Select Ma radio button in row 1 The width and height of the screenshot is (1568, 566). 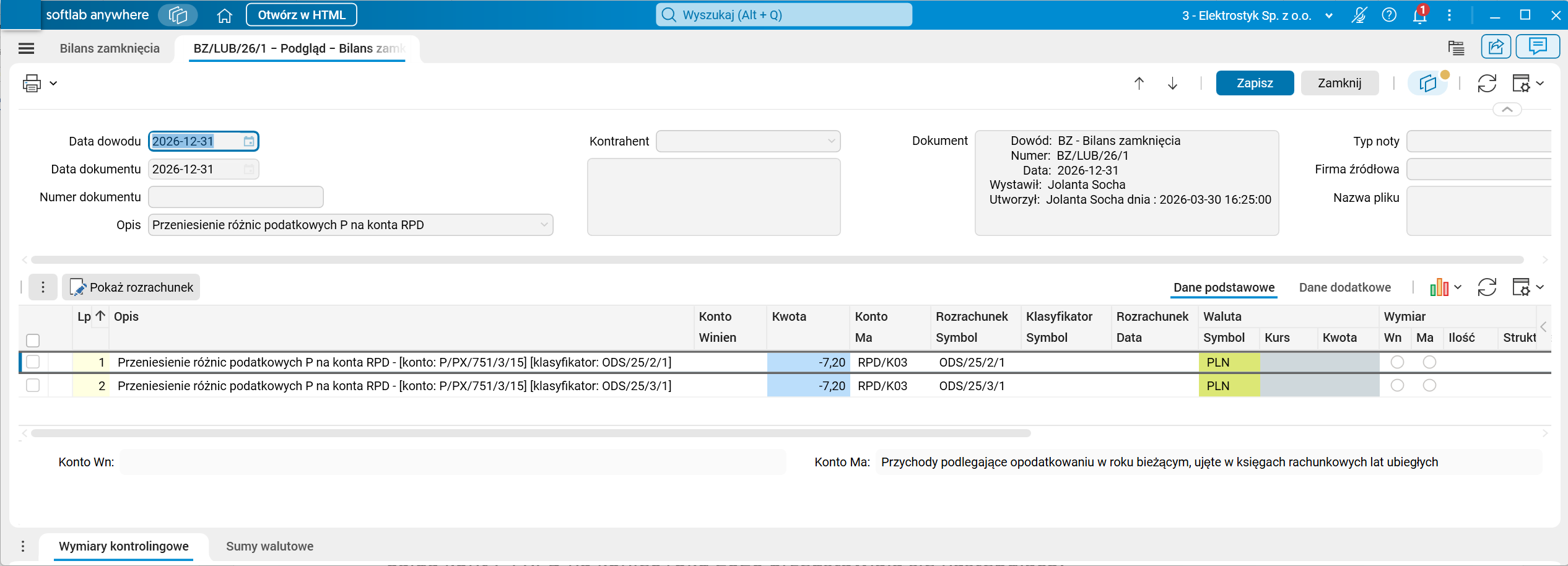pyautogui.click(x=1429, y=362)
